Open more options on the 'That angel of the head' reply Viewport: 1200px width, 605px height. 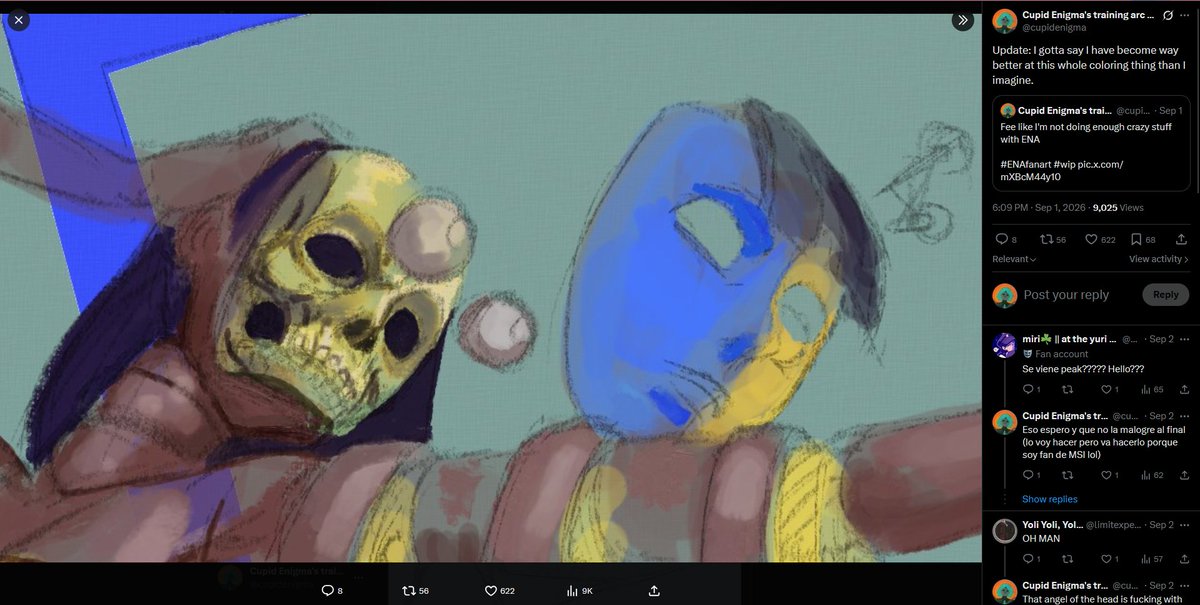coord(1186,586)
